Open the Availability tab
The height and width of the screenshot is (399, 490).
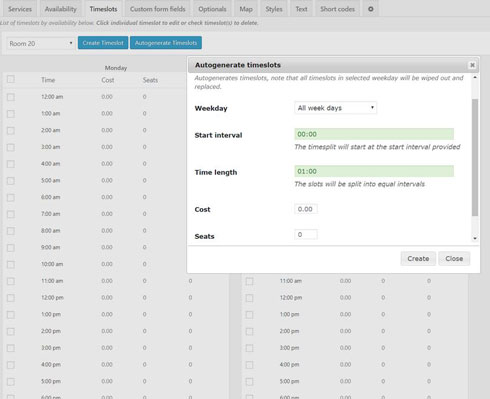(x=60, y=9)
